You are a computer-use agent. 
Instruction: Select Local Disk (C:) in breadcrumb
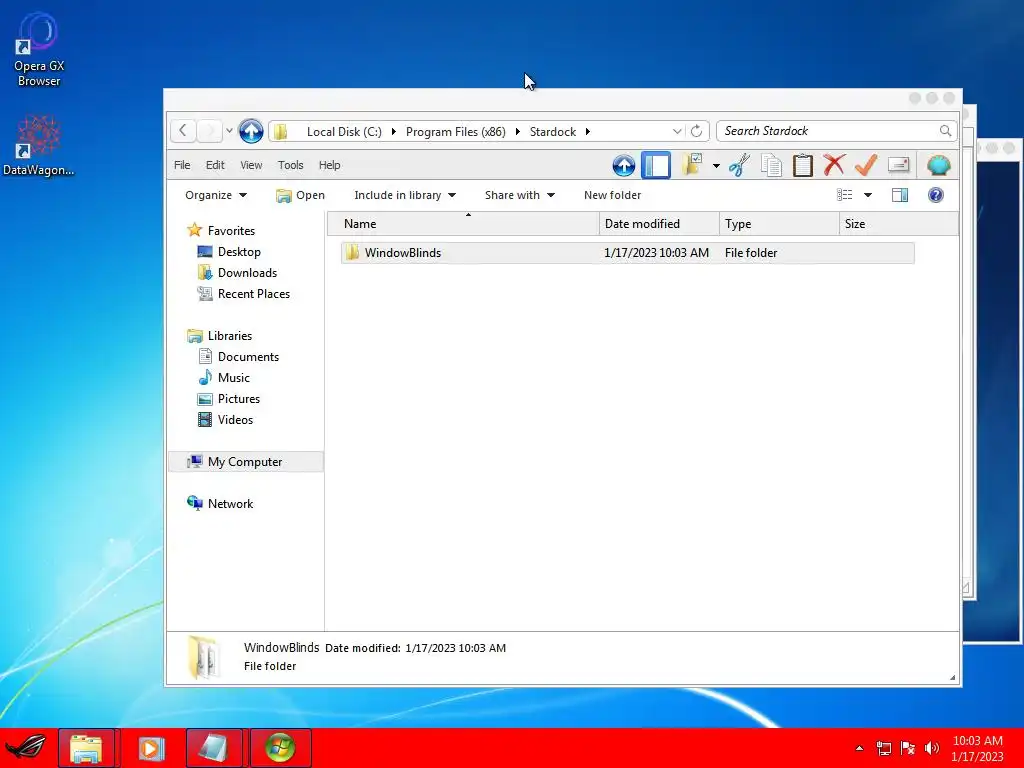pos(344,132)
